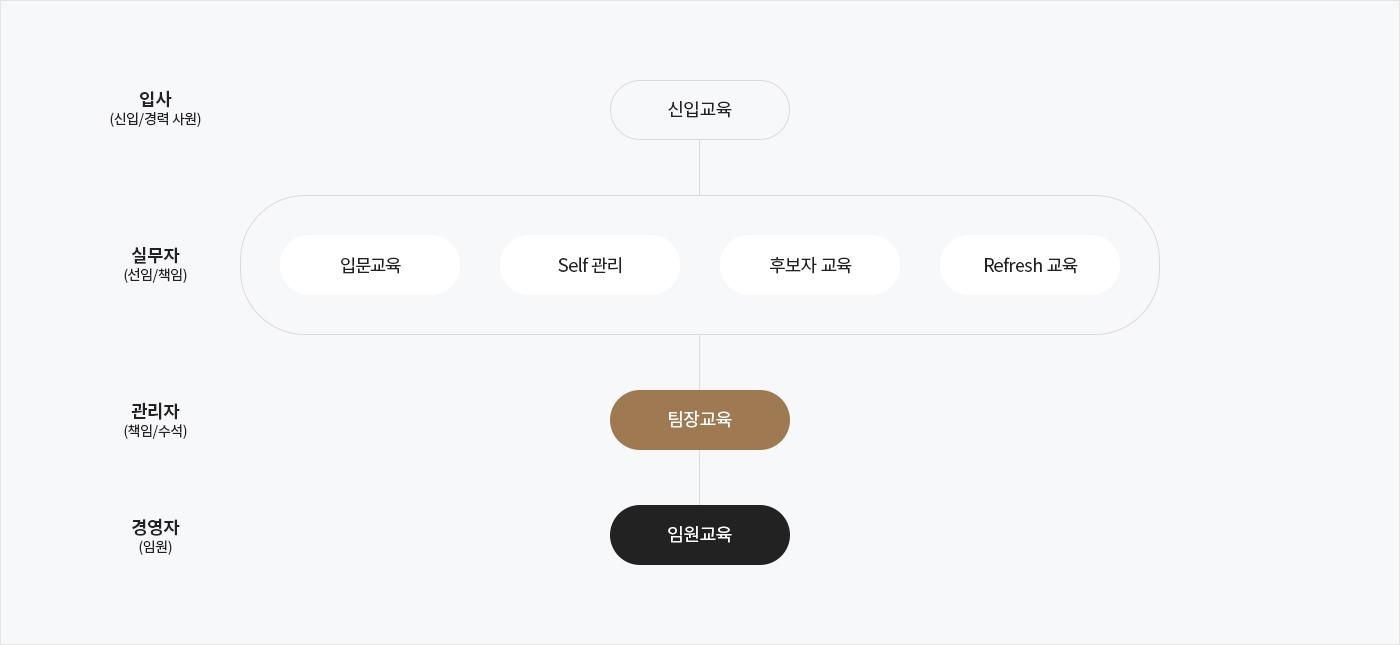Screen dimensions: 1400x645
Task: Click the 신입교육 pill box
Action: 700,110
